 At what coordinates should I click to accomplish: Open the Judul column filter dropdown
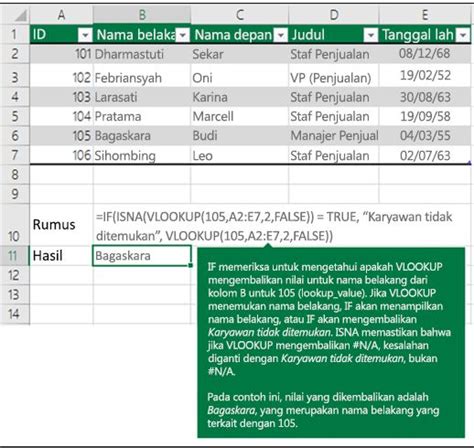pos(371,35)
